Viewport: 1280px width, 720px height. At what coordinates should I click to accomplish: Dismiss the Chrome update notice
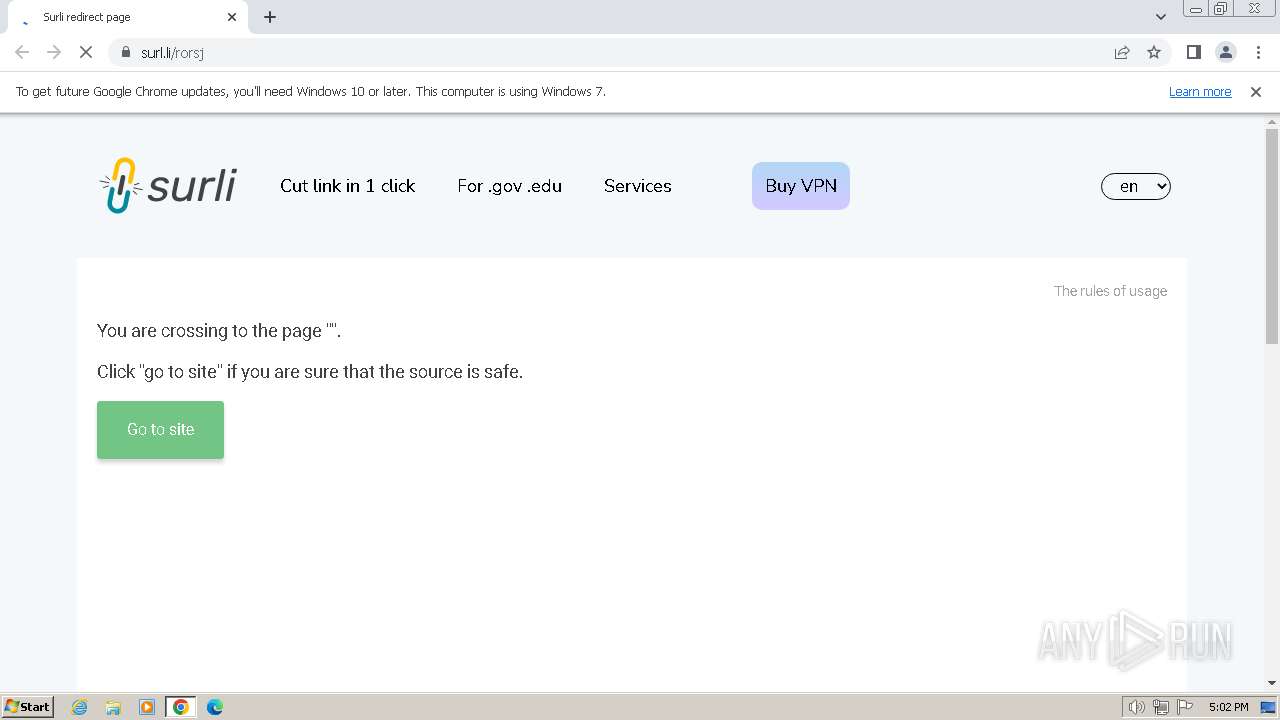(1256, 92)
